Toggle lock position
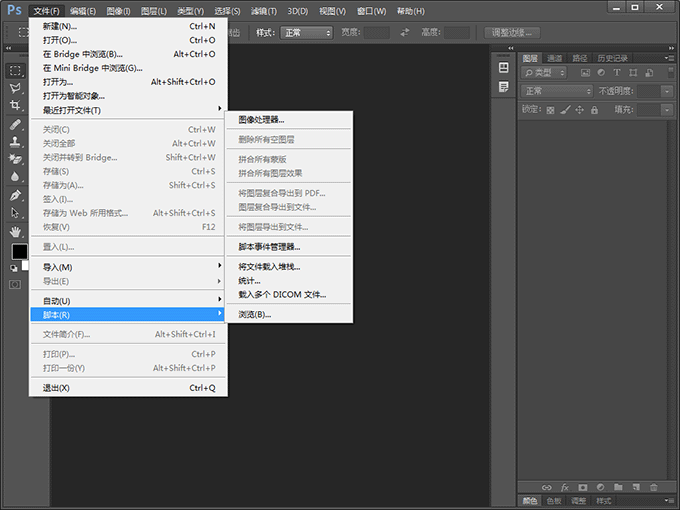680x510 pixels. coord(579,110)
